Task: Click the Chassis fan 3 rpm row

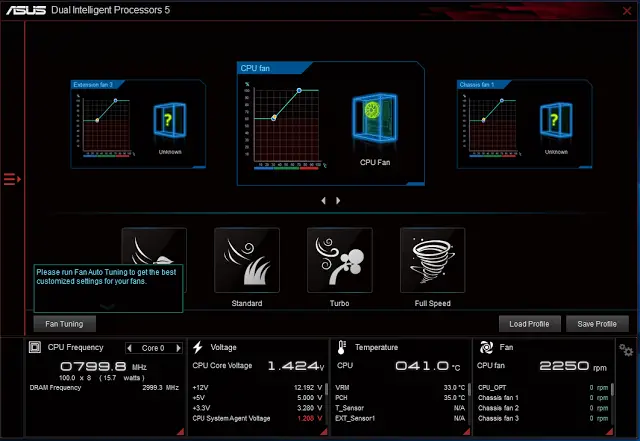Action: (x=543, y=418)
